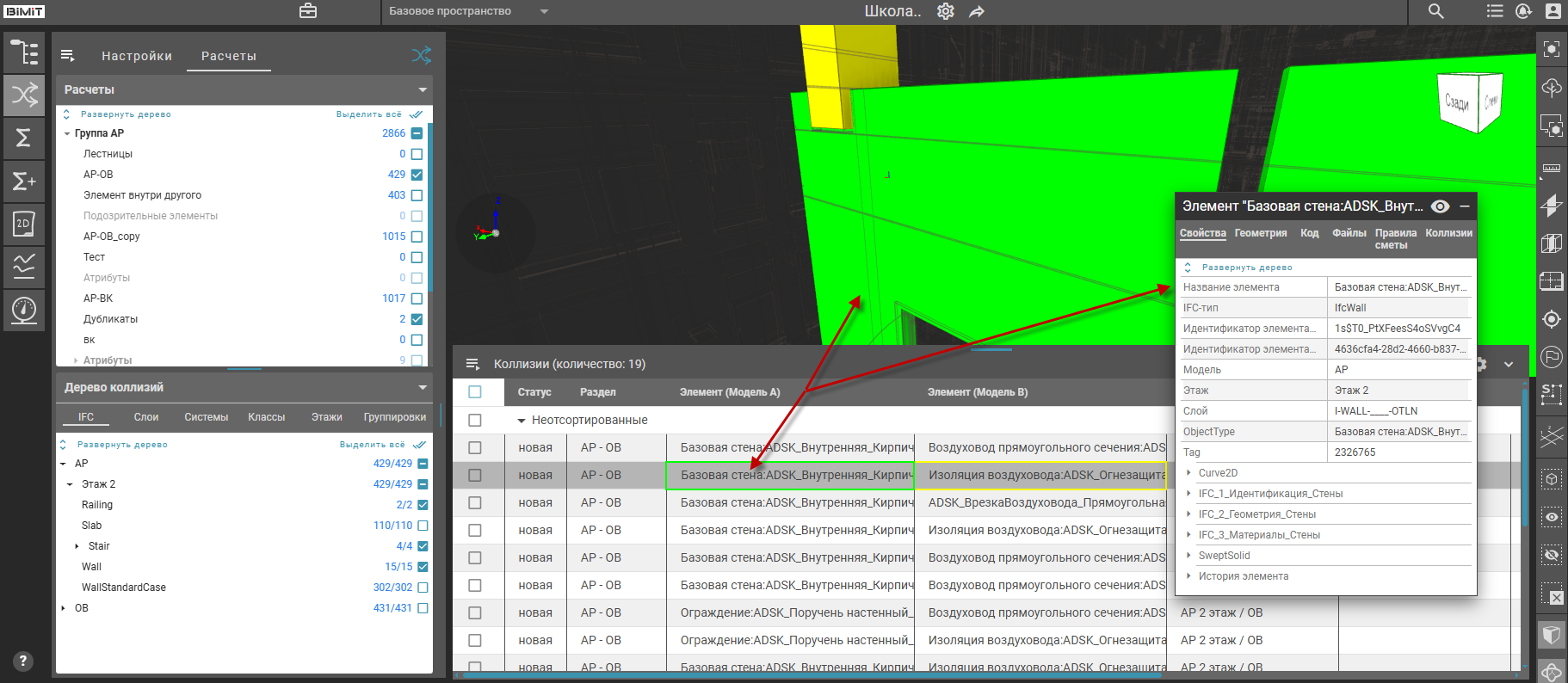Screen dimensions: 1568x683
Task: Open the briefcase icon in top bar
Action: pyautogui.click(x=308, y=11)
